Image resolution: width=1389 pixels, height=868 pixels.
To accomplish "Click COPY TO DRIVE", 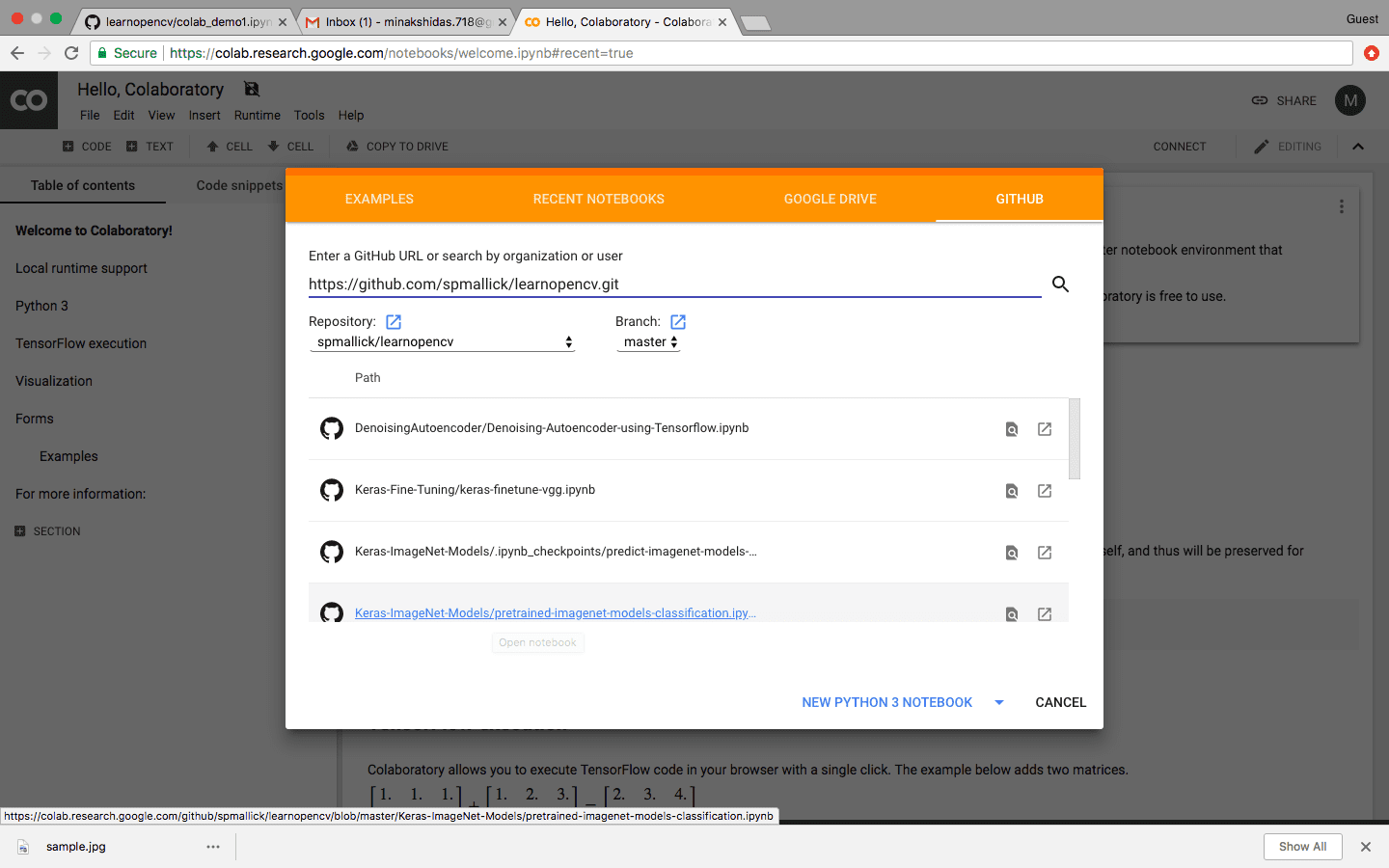I will coord(397,147).
